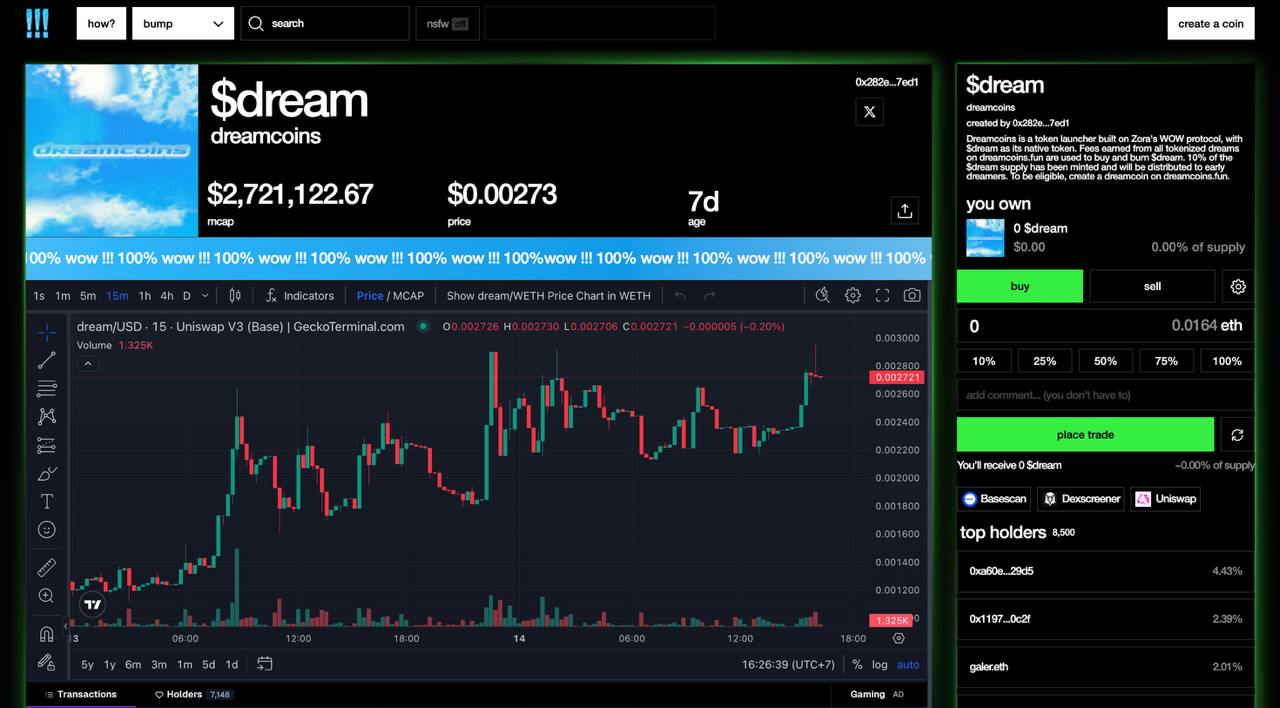Collapse the drawing toolbar side arrow
This screenshot has width=1280, height=708.
coord(66,626)
